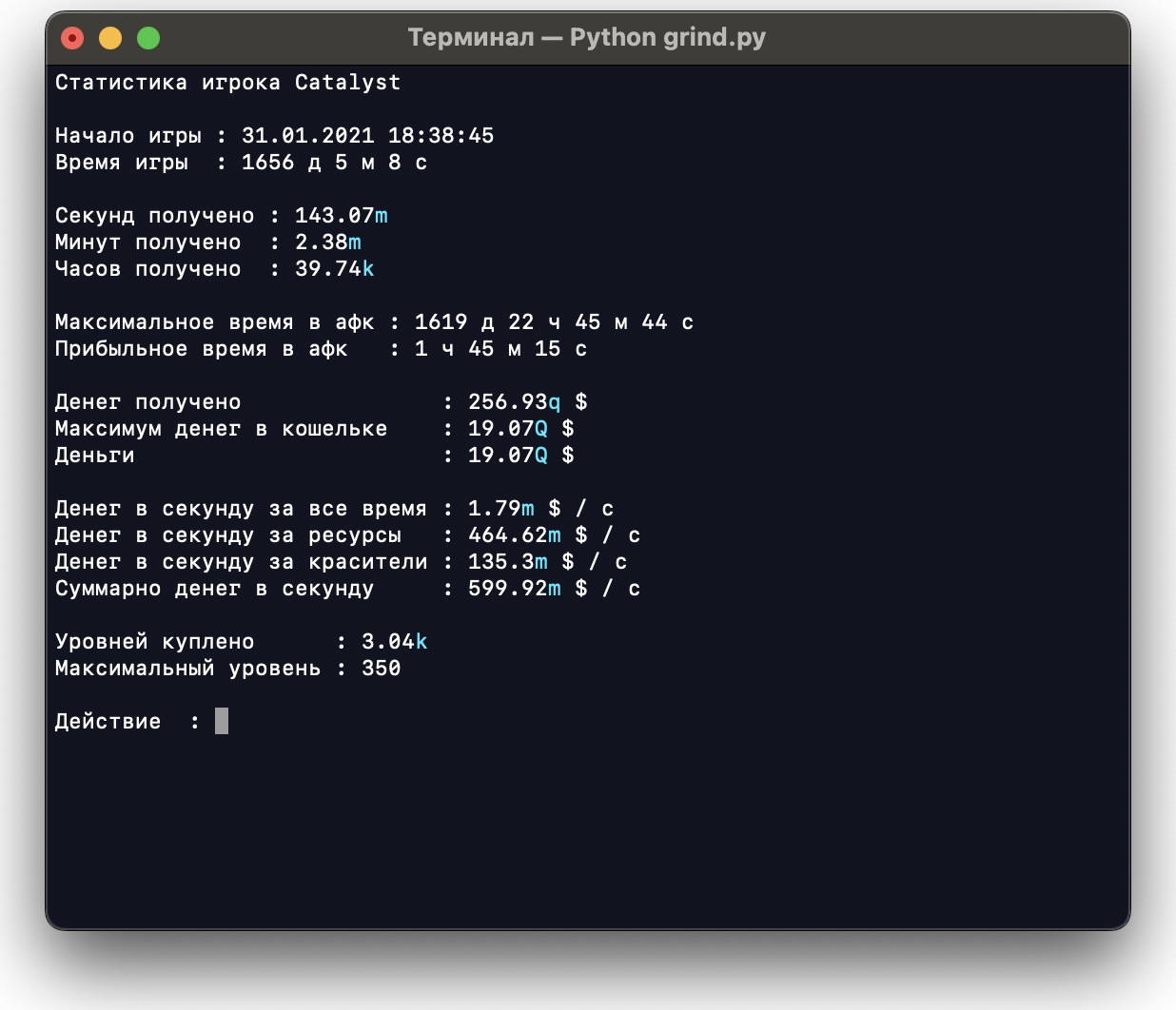Click the total income value 599.92m
1176x1010 pixels.
tap(514, 589)
